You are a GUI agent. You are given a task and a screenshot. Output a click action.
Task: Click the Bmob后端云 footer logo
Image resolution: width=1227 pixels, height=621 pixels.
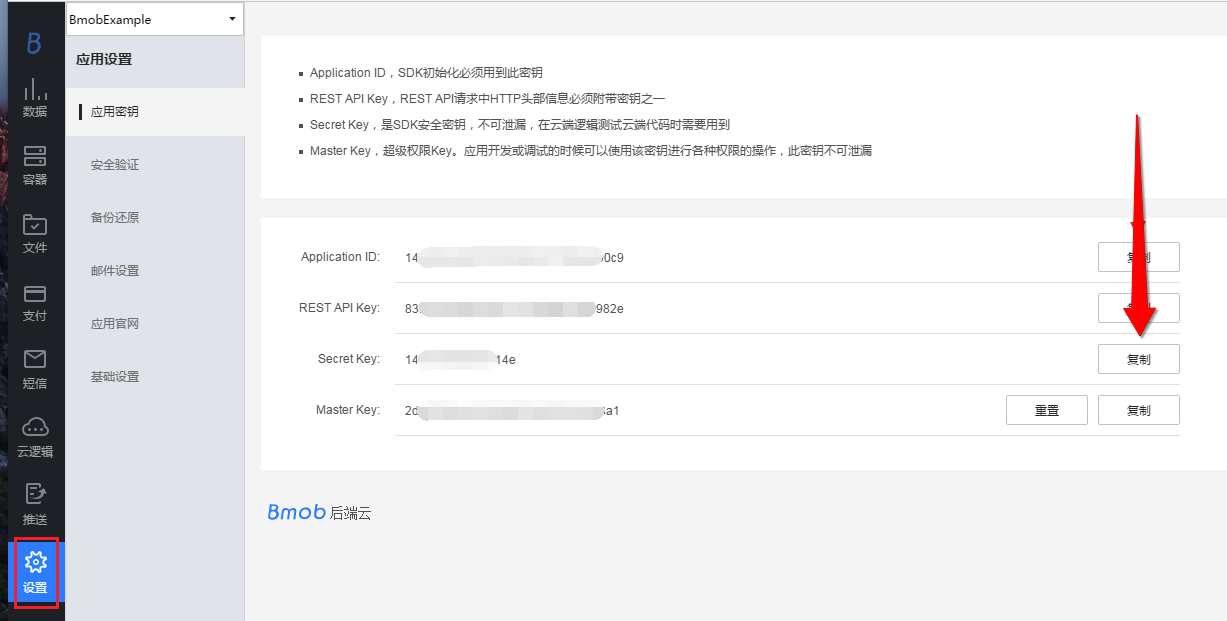319,513
